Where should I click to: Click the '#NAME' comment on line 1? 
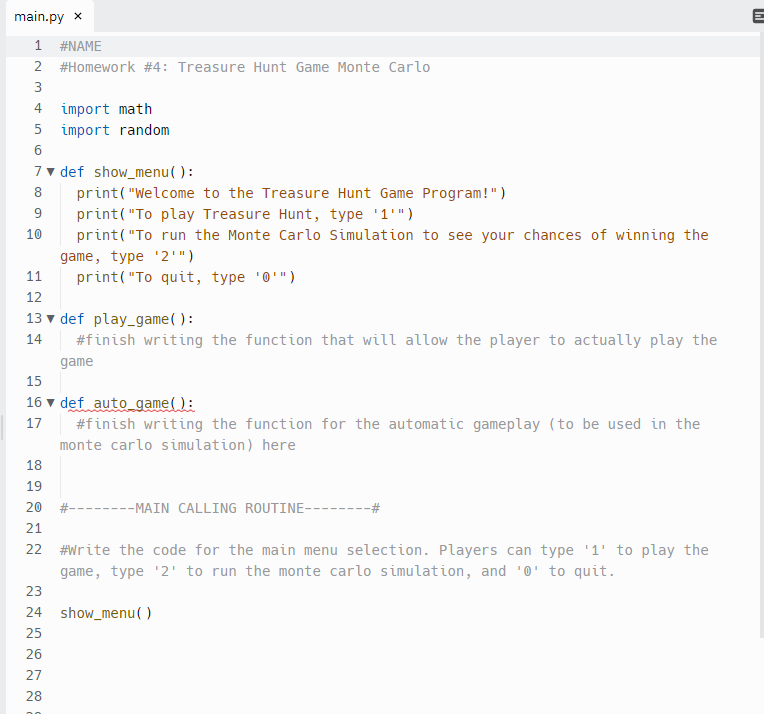pos(81,46)
